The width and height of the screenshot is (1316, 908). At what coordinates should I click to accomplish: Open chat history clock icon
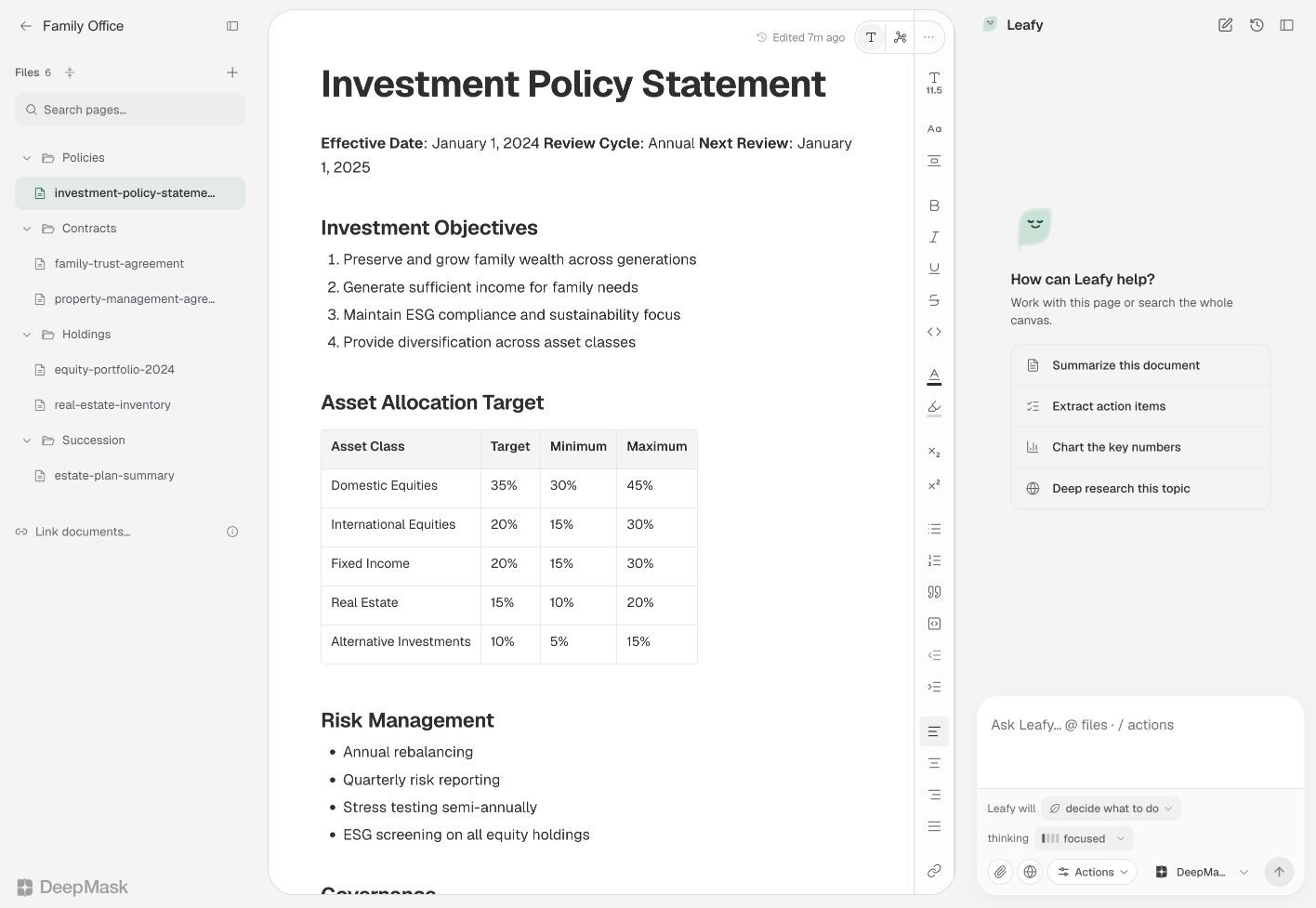click(x=1257, y=25)
